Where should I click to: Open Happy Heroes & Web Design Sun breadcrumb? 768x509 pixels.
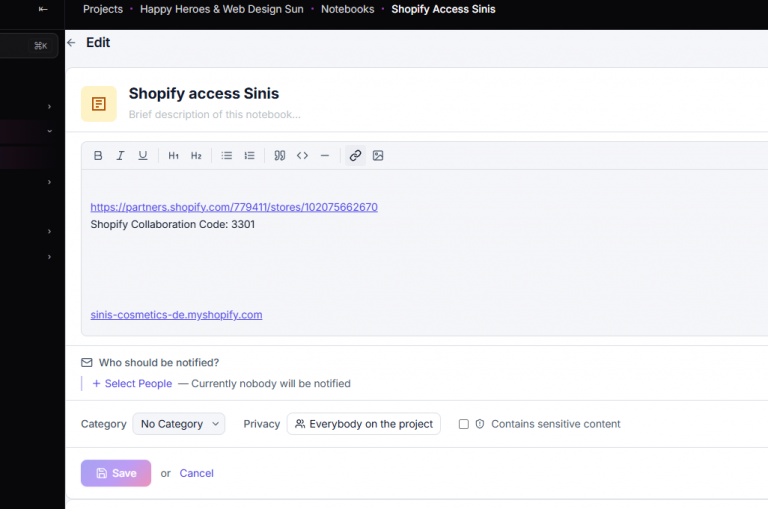222,9
